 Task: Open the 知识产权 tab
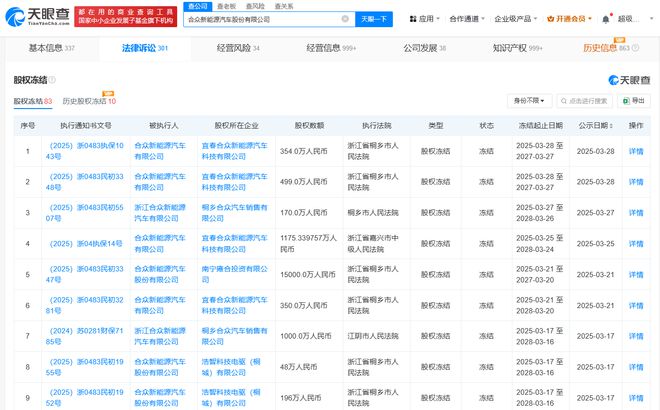517,48
